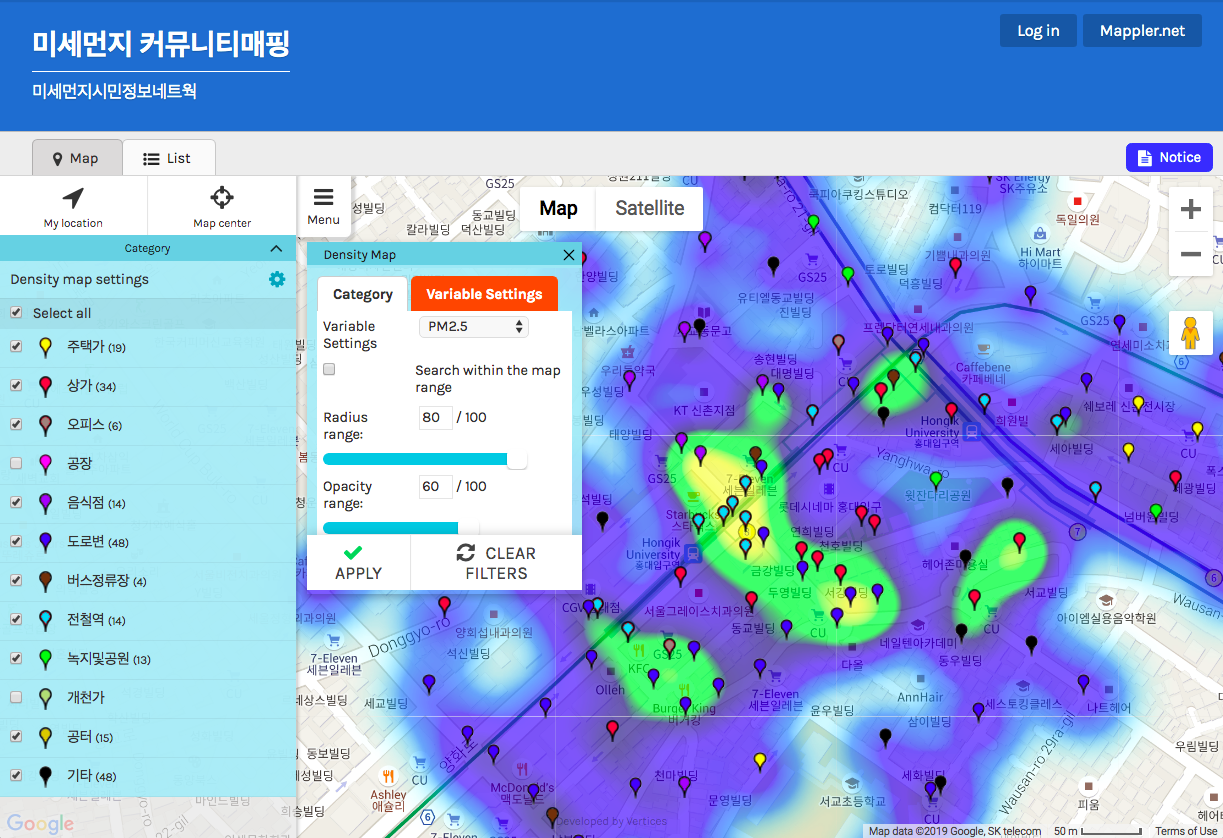Collapse the Category panel chevron
This screenshot has height=838, width=1223.
pos(277,248)
